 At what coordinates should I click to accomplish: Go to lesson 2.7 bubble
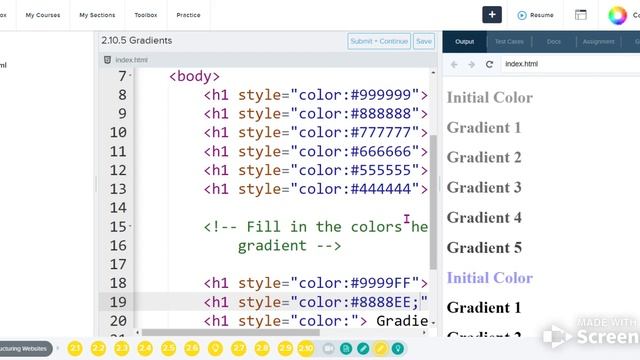pos(238,349)
